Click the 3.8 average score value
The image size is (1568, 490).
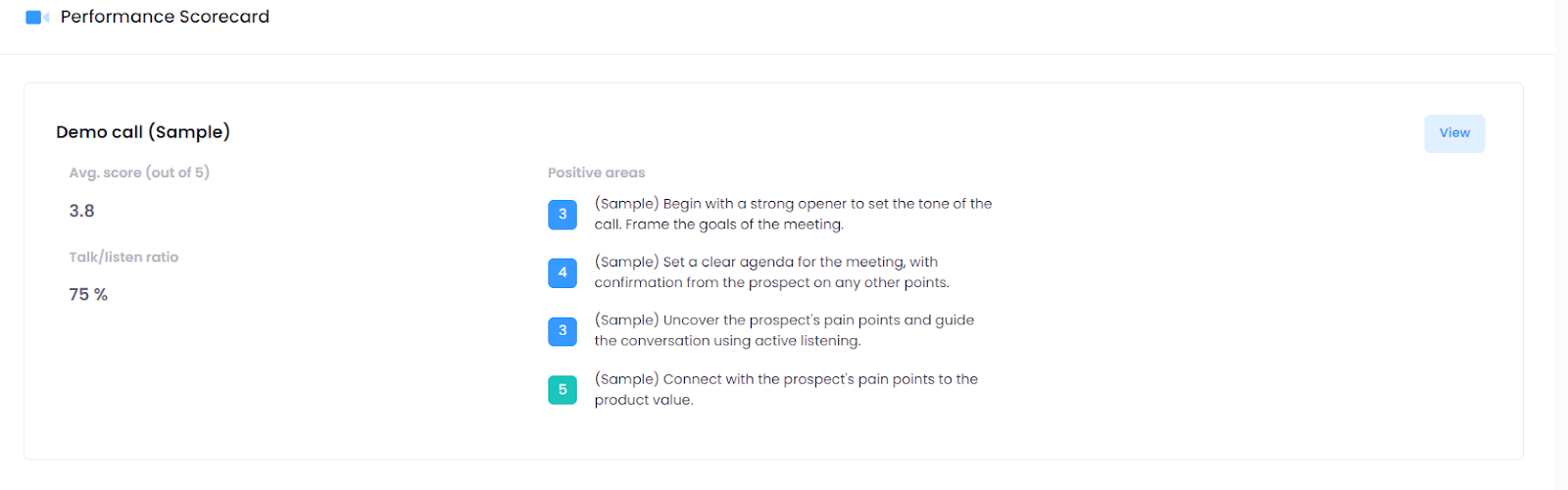tap(82, 211)
